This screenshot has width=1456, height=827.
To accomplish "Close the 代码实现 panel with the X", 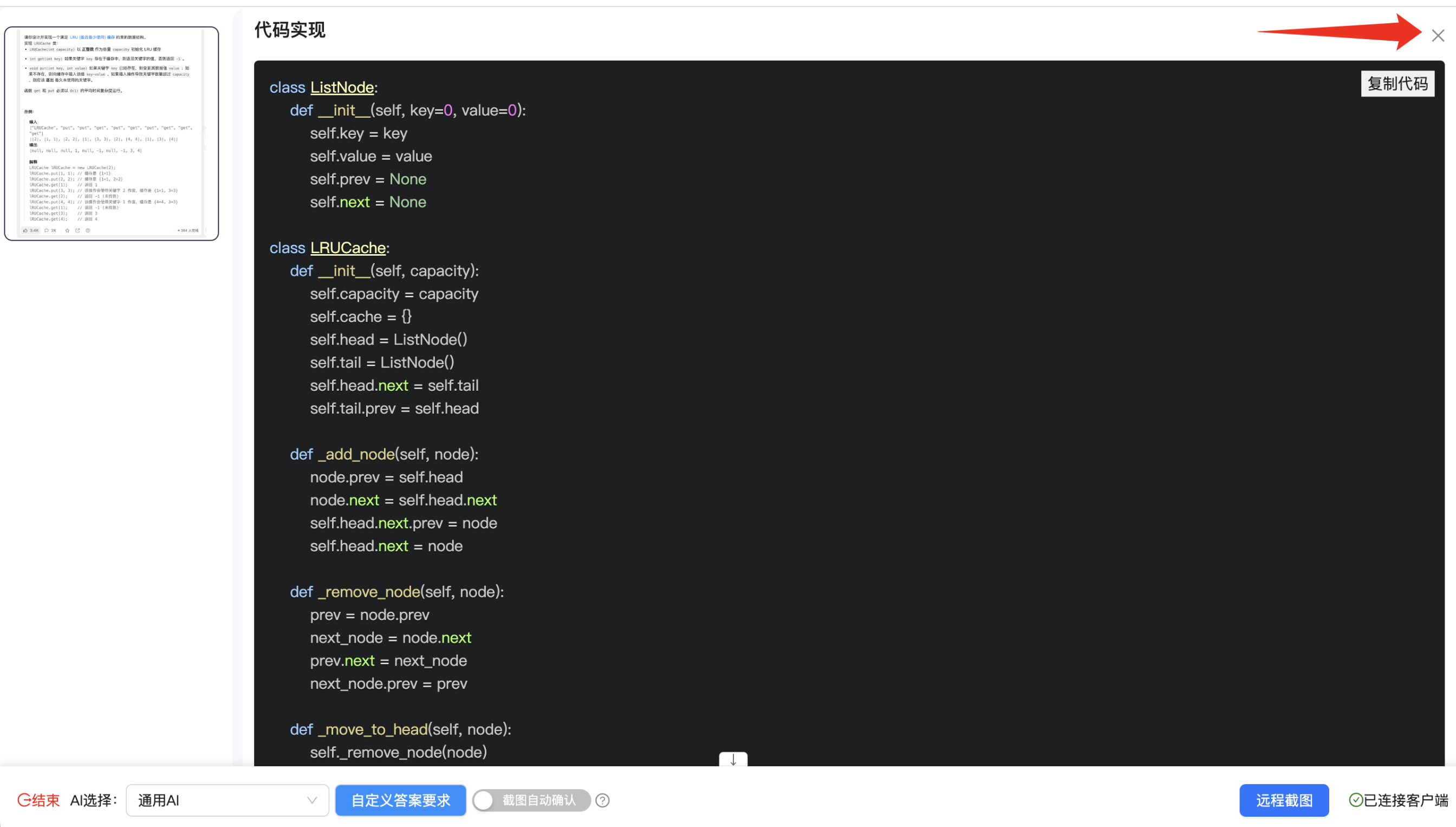I will (x=1437, y=36).
